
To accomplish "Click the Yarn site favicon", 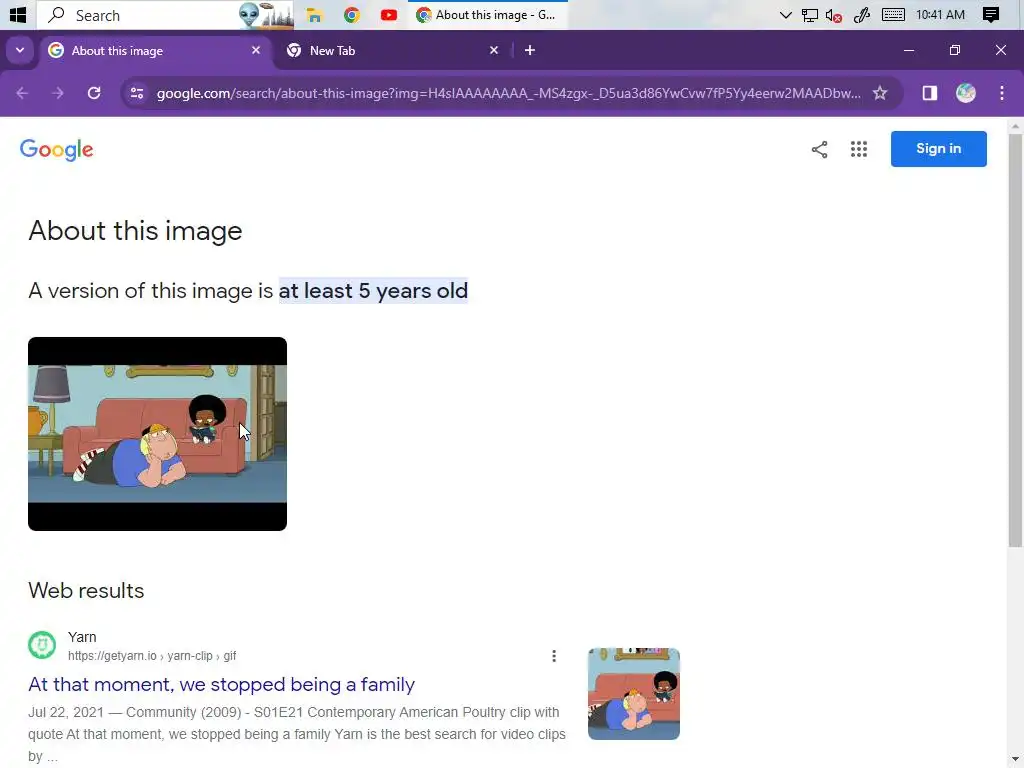I will pos(42,645).
